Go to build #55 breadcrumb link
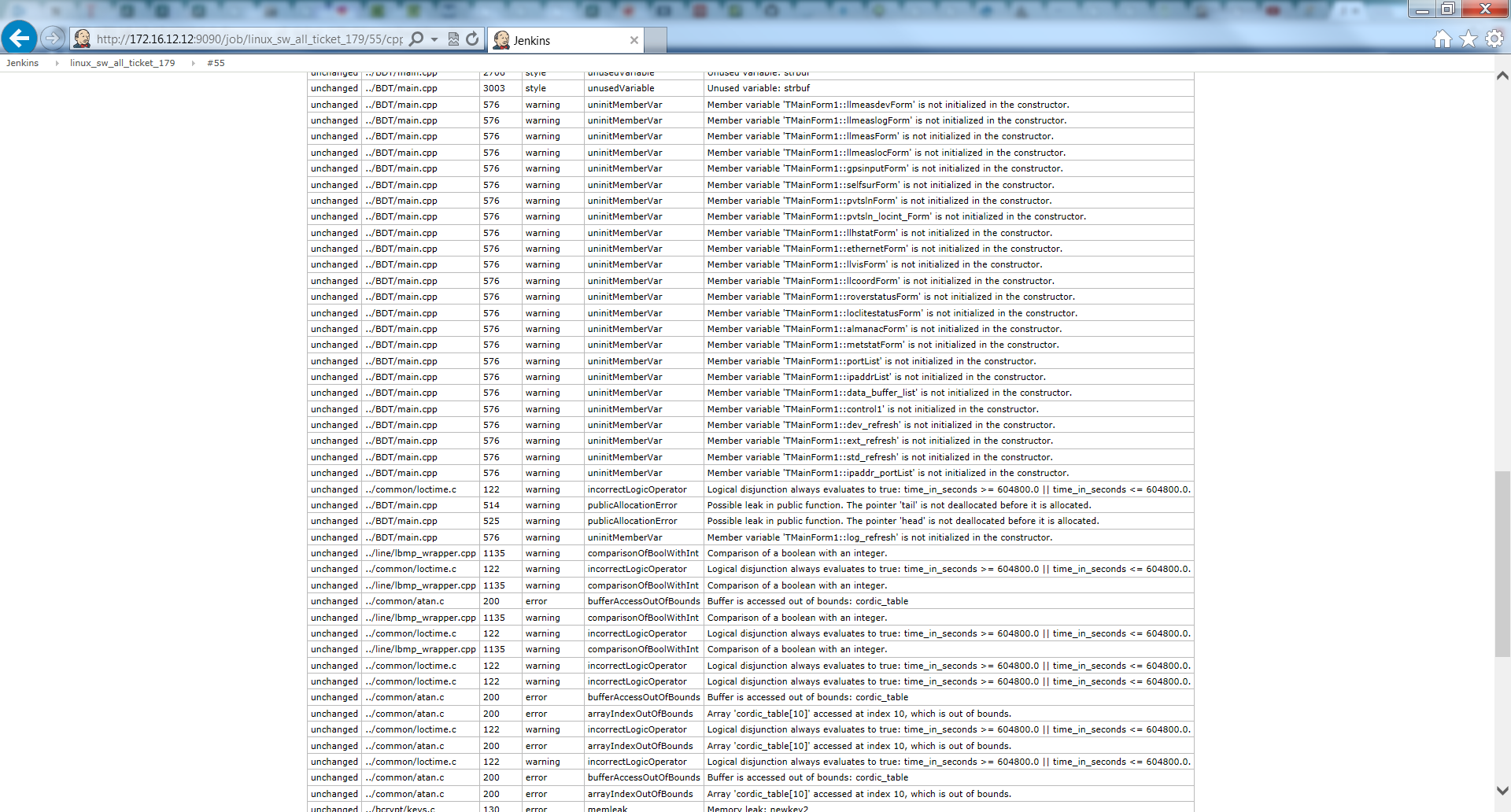The height and width of the screenshot is (812, 1511). (x=216, y=63)
